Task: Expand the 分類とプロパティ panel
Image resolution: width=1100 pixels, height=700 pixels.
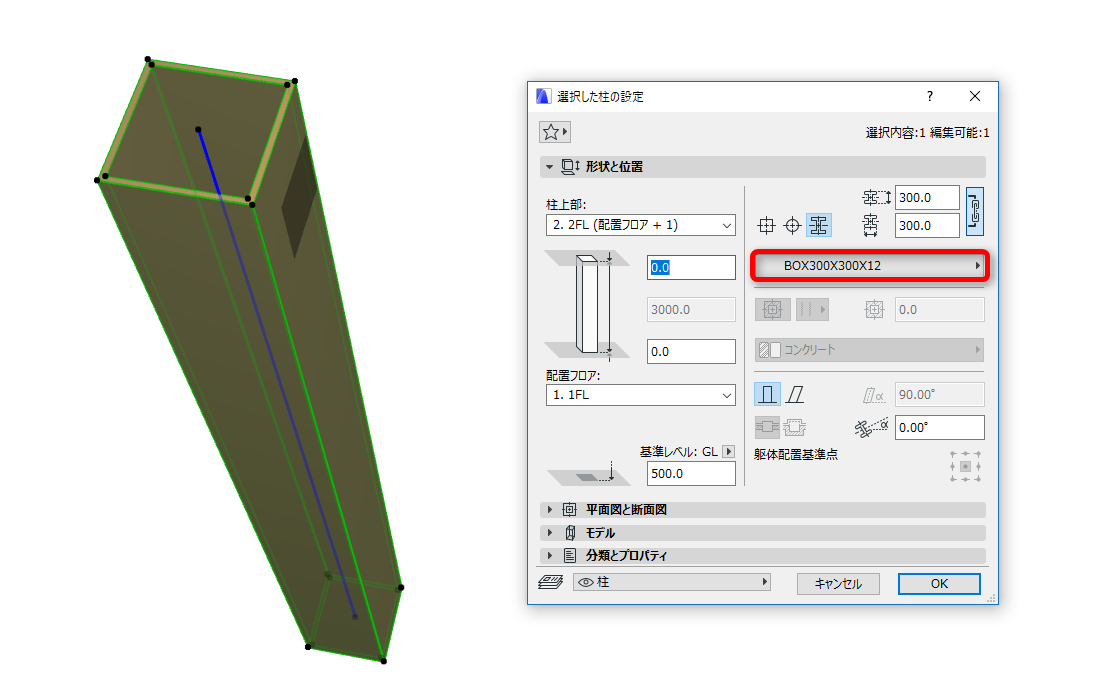Action: [549, 556]
